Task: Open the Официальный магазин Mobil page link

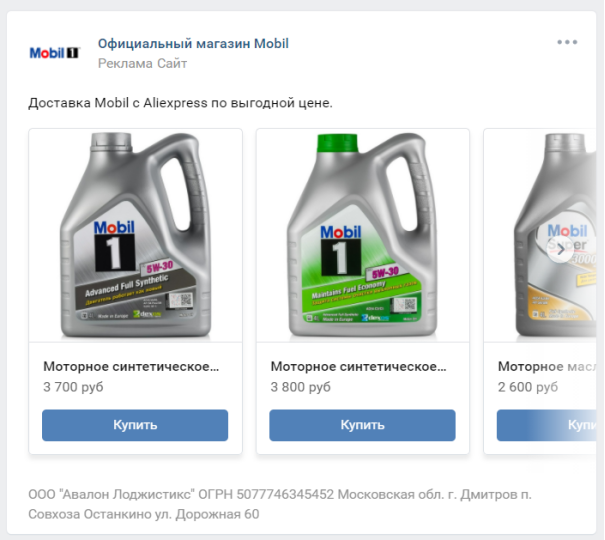Action: tap(193, 43)
